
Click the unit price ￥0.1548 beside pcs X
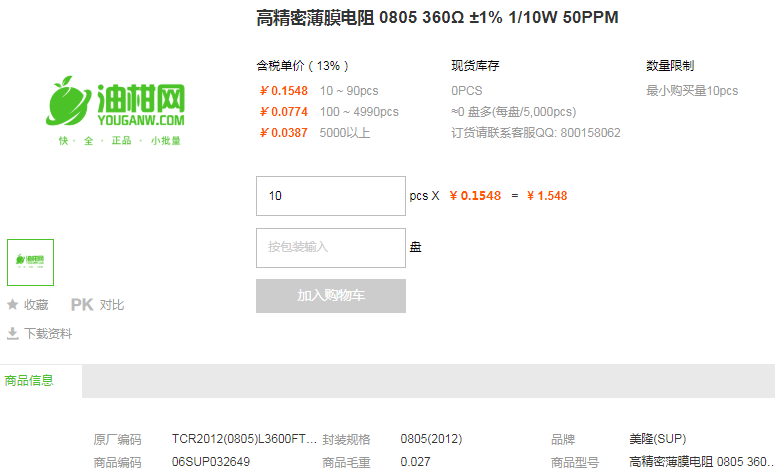pos(475,196)
